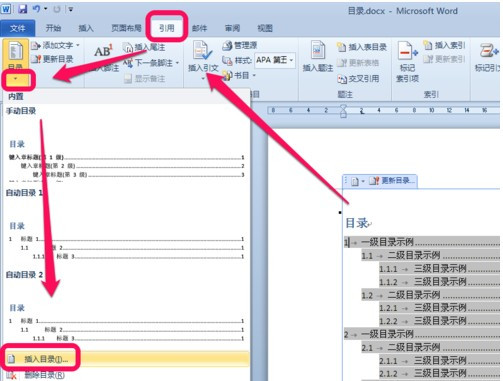The width and height of the screenshot is (503, 381).
Task: Click 插入尾注 in the ribbon
Action: 144,47
